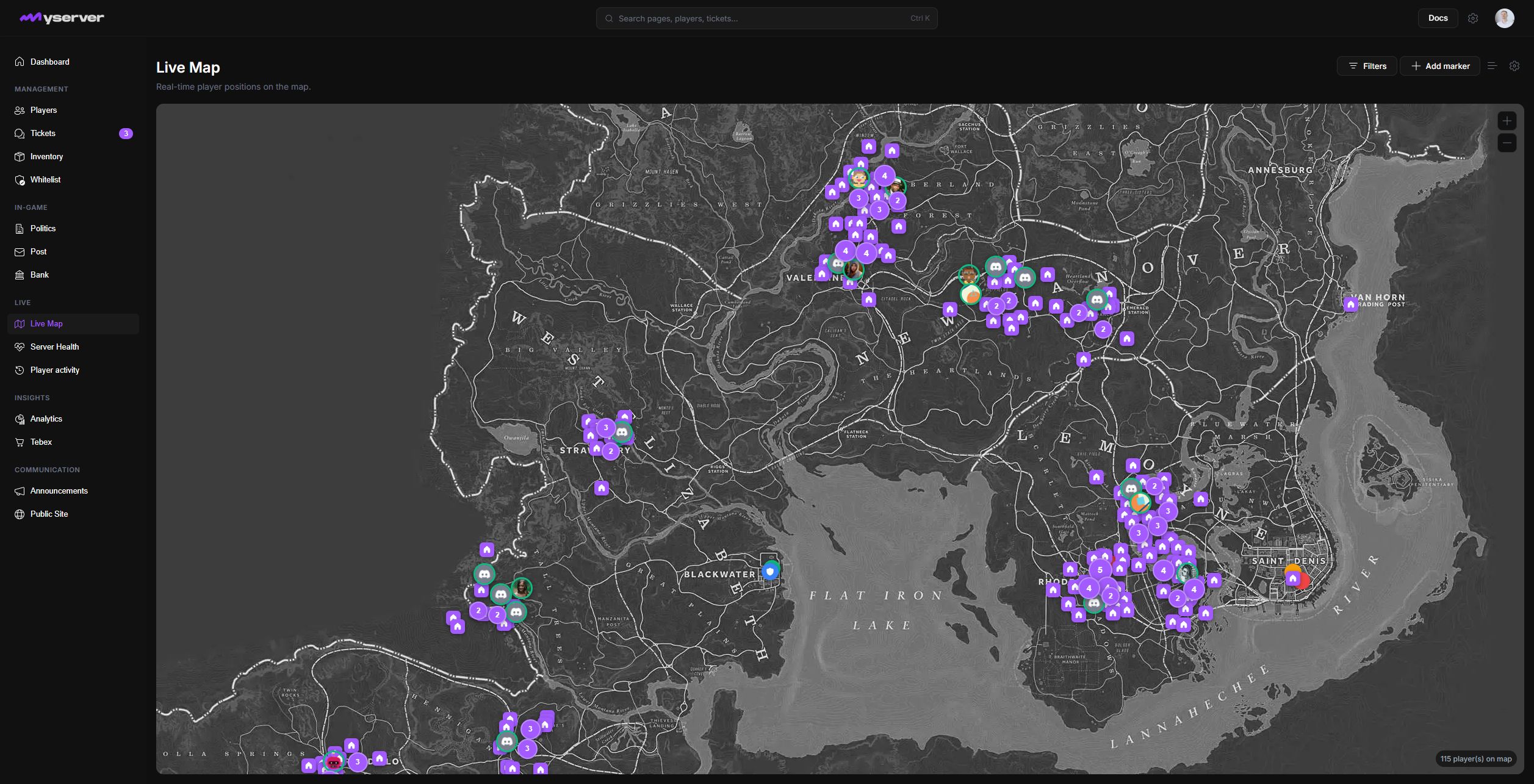The width and height of the screenshot is (1534, 784).
Task: Click the Discord player marker near Emerald Station
Action: point(1097,300)
